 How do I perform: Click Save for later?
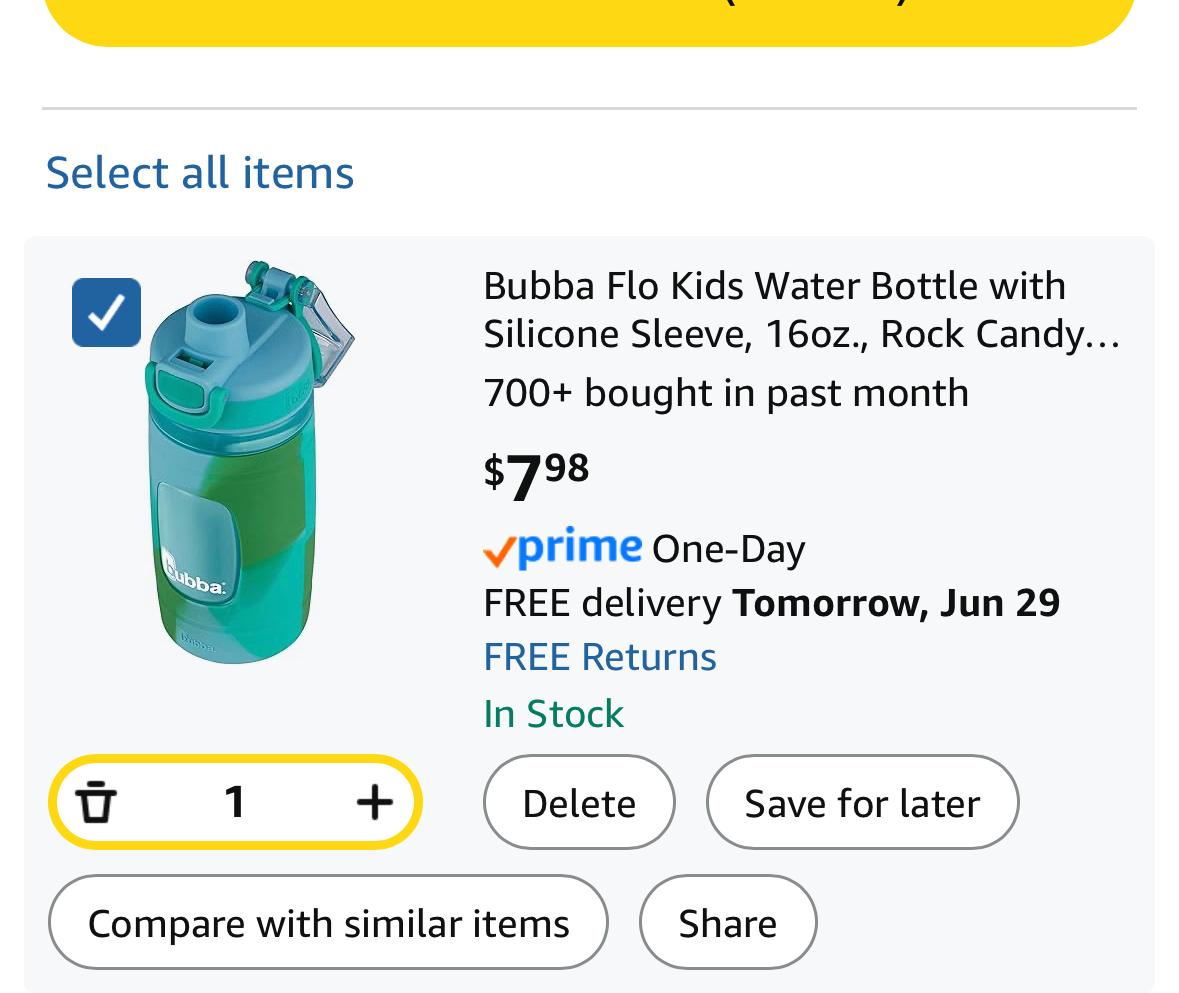tap(862, 803)
